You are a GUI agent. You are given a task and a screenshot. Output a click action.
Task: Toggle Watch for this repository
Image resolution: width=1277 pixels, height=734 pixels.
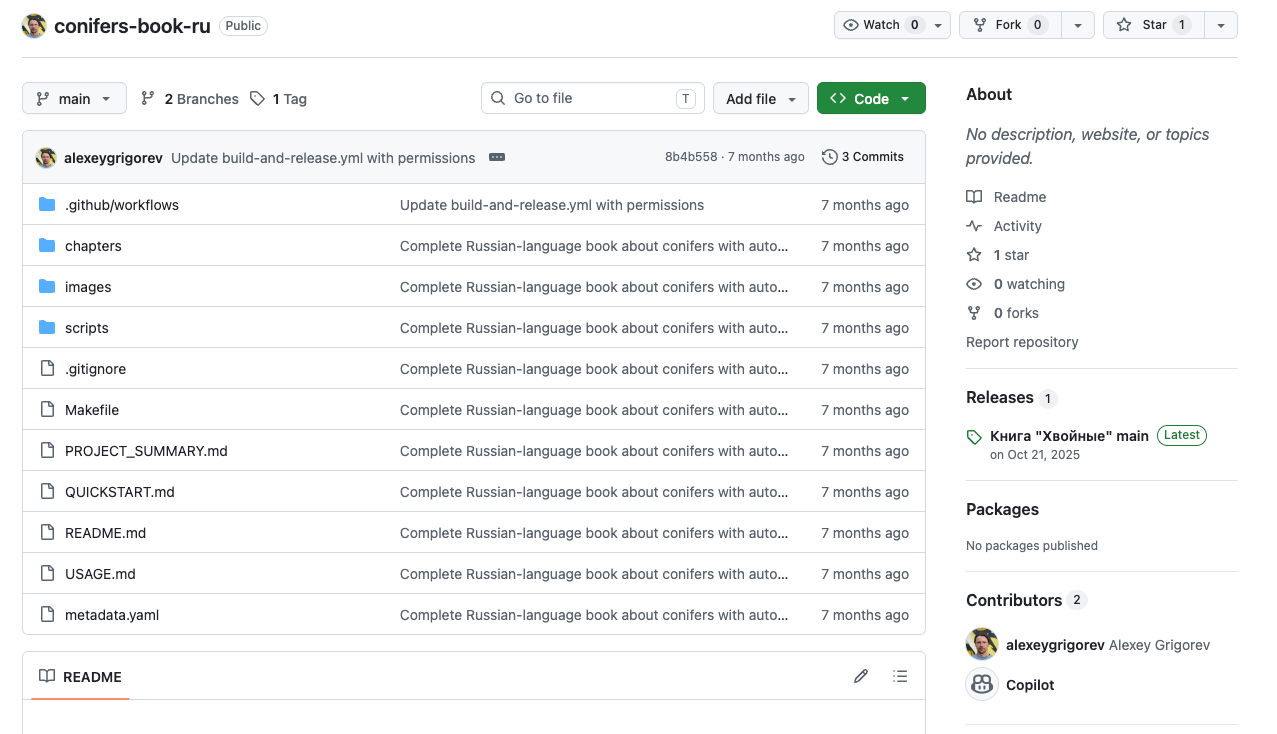892,25
